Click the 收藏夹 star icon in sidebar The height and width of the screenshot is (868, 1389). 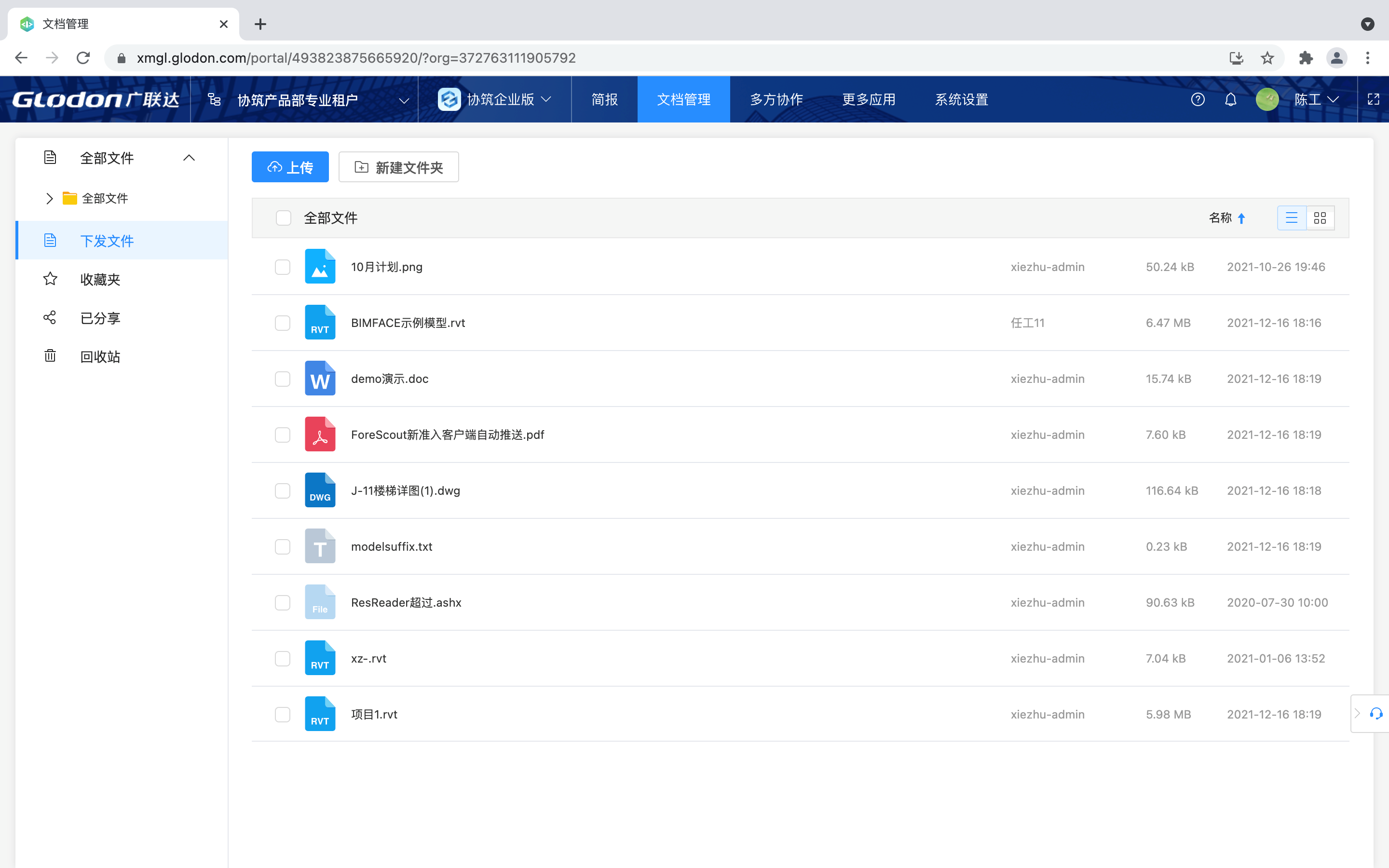51,279
